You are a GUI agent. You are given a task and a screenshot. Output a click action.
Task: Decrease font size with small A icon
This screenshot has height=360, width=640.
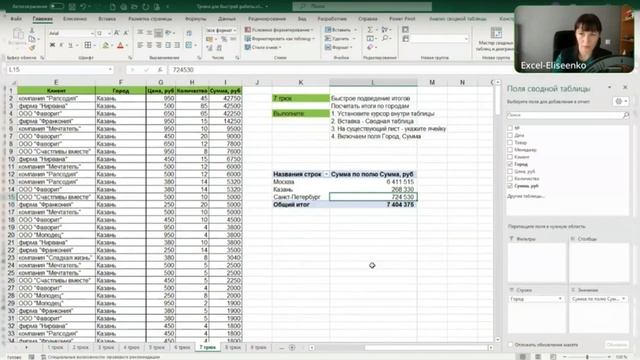[x=126, y=33]
